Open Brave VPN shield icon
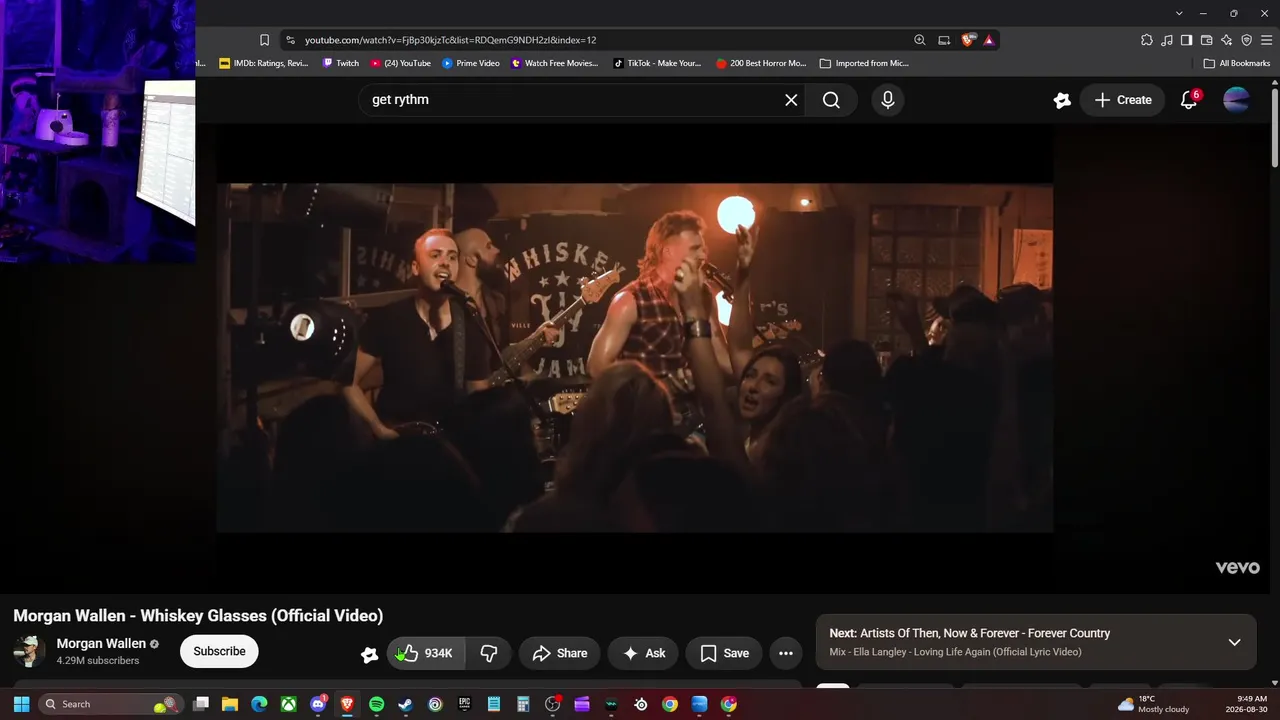 [1247, 40]
